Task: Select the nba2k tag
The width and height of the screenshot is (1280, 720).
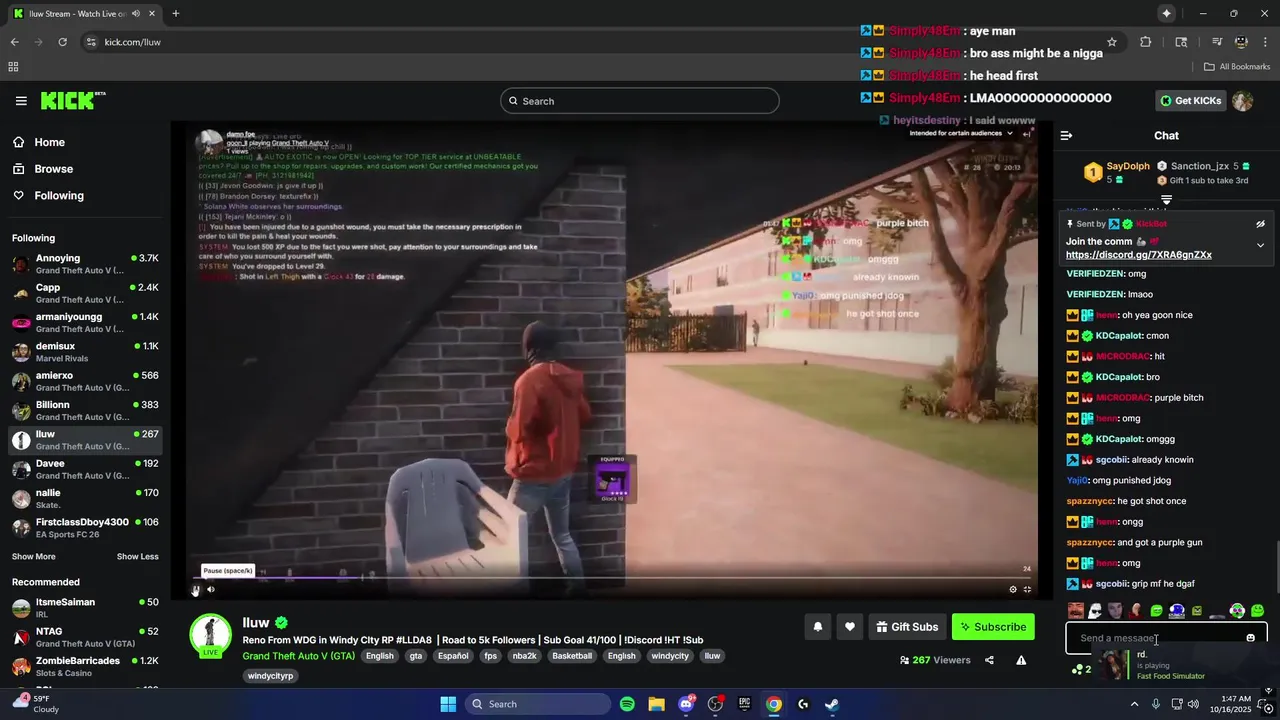Action: click(x=524, y=656)
